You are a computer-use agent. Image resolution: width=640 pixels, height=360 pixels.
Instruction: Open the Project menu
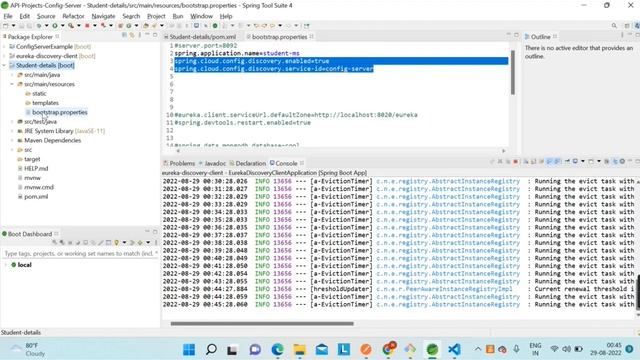156,16
